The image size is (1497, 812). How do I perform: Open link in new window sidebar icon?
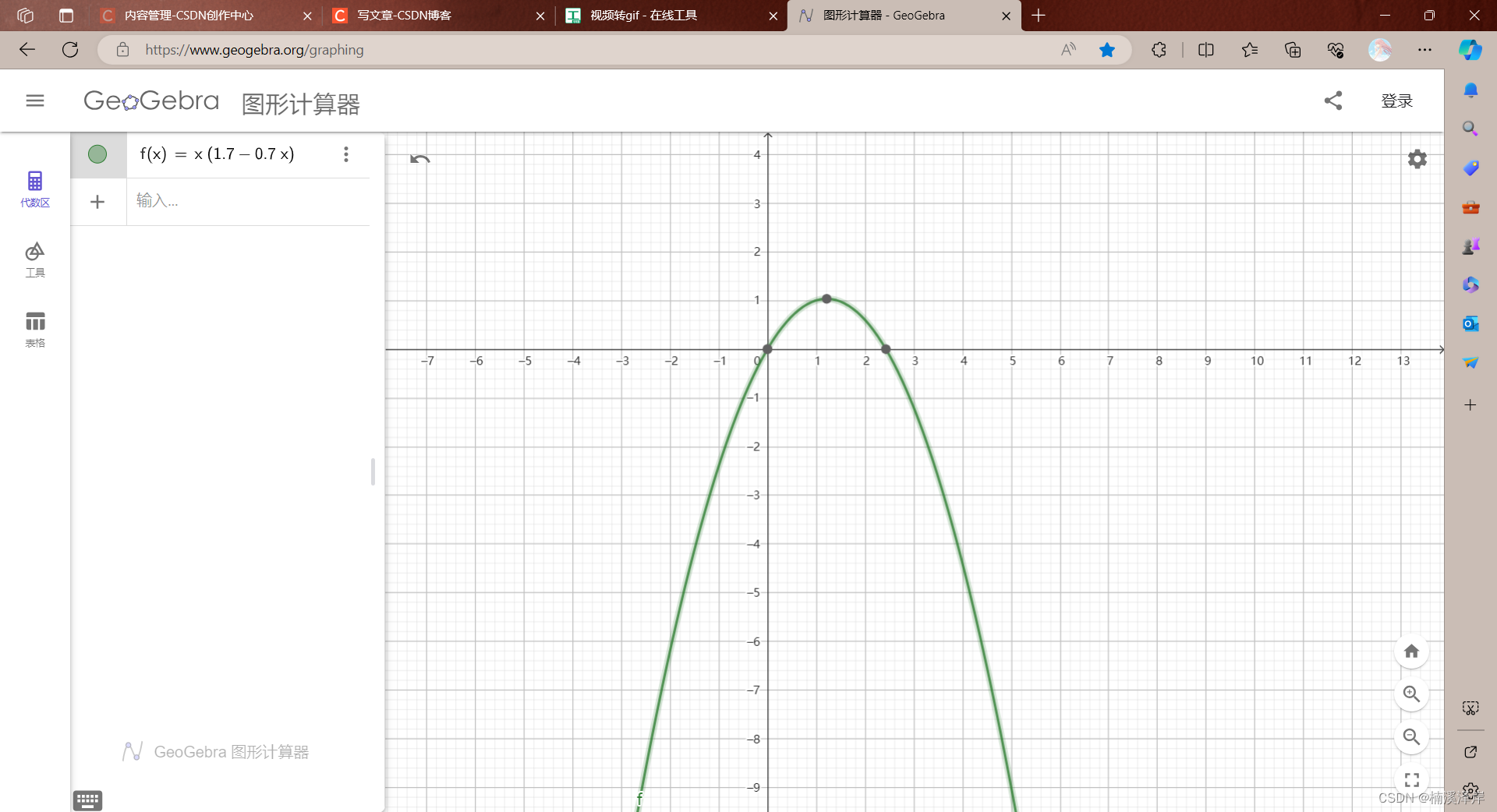pyautogui.click(x=1470, y=752)
